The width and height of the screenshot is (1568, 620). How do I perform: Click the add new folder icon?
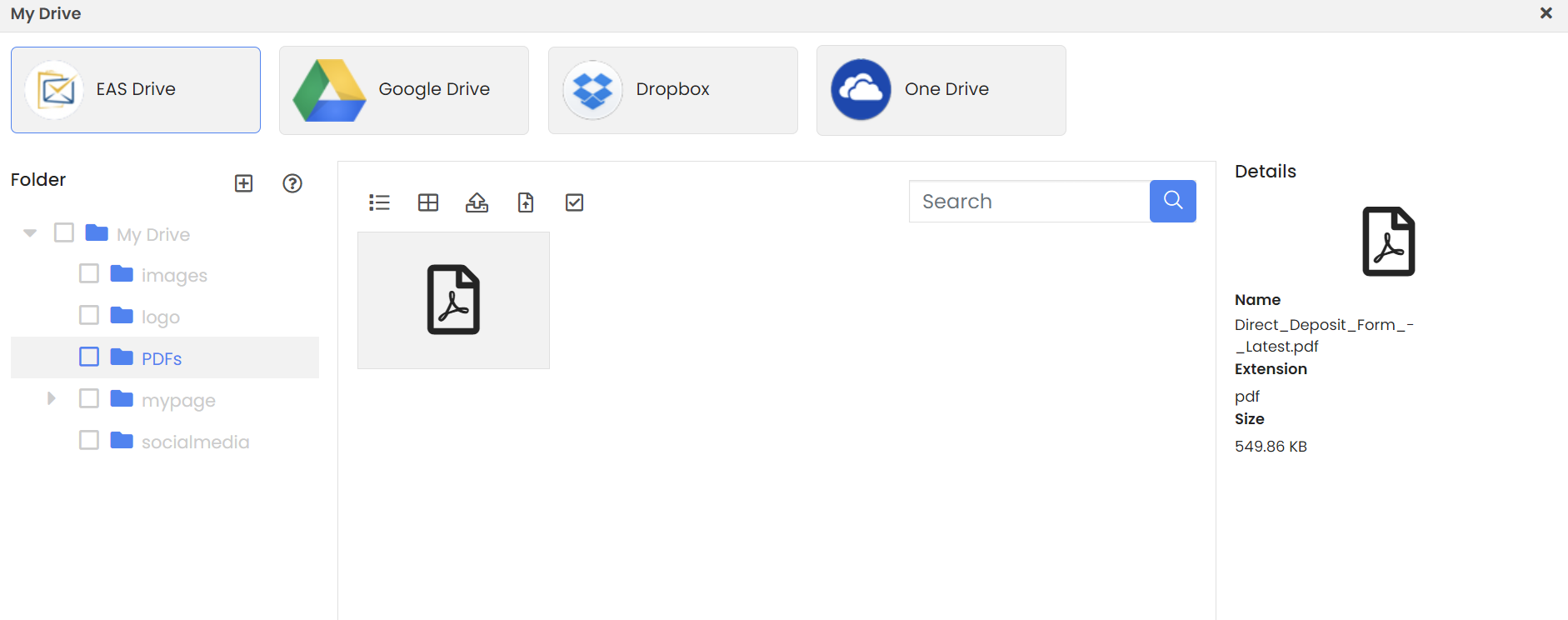coord(243,183)
